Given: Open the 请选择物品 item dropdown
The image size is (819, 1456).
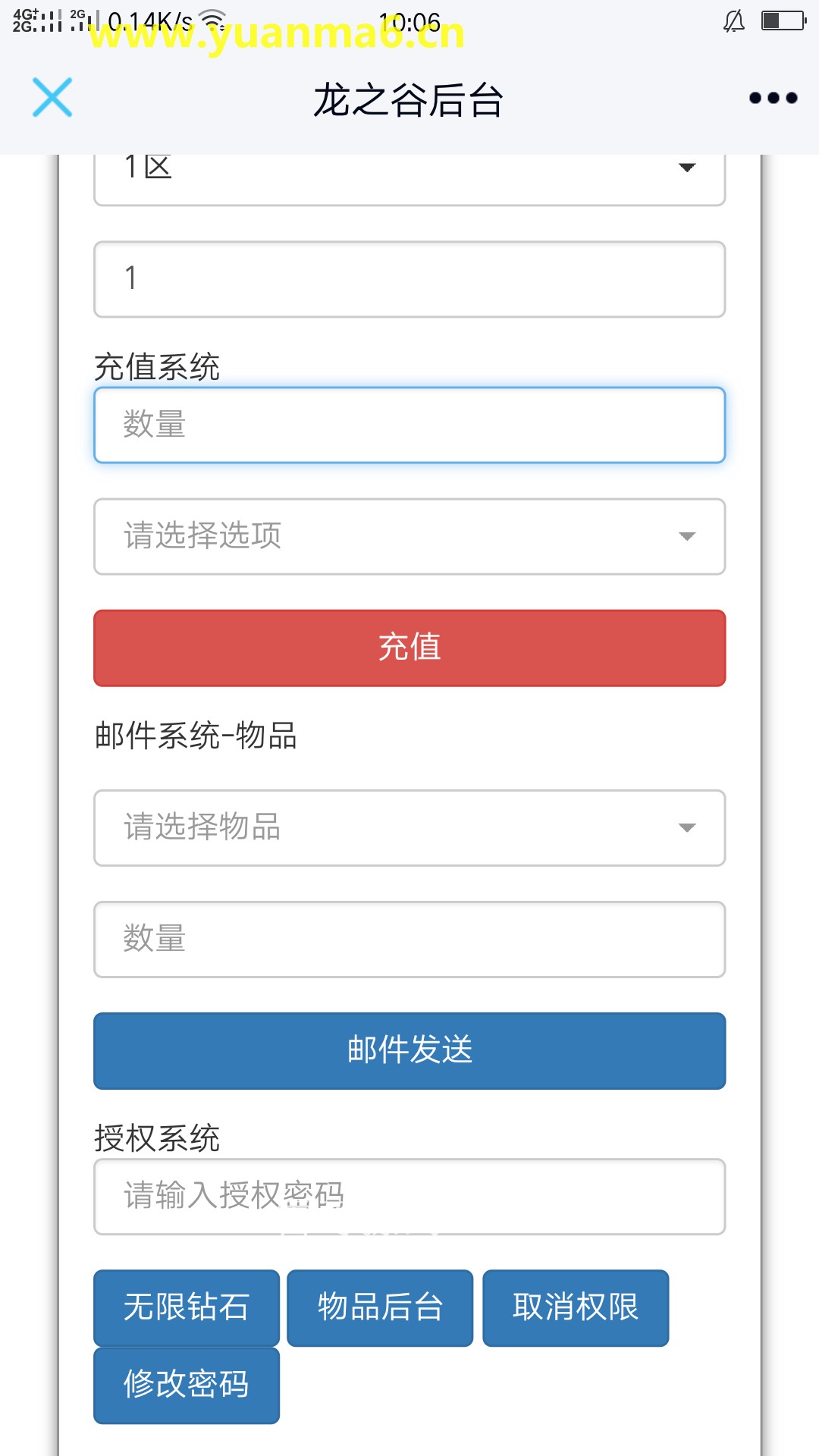Looking at the screenshot, I should click(409, 827).
